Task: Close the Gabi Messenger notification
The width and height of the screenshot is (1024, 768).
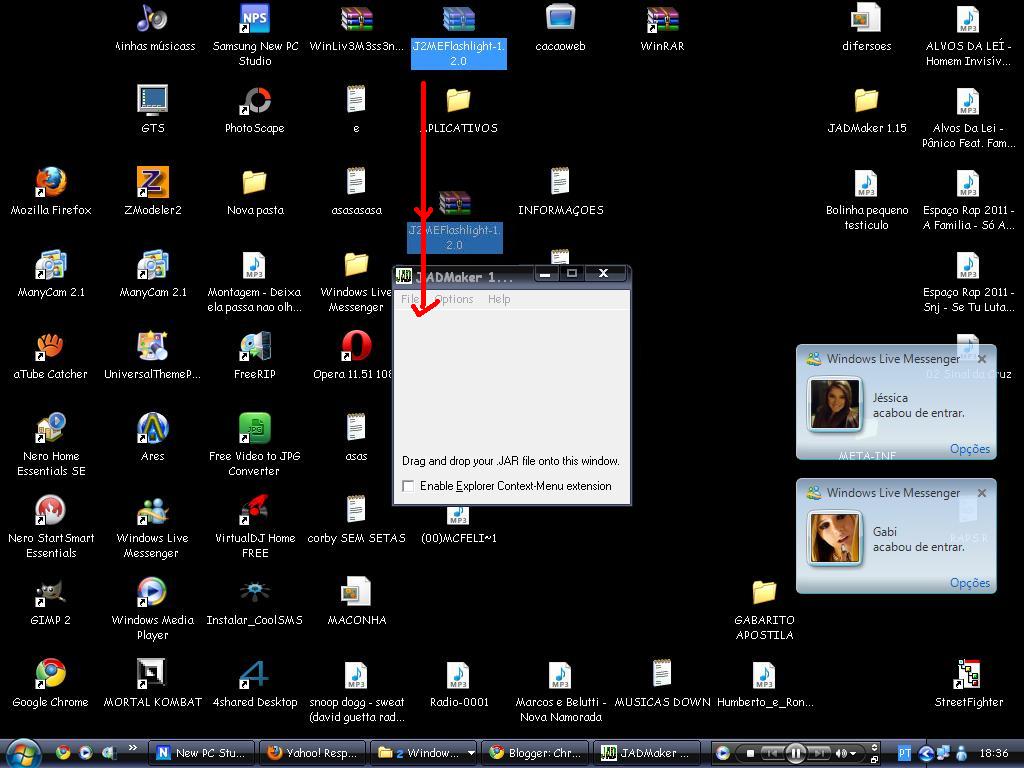Action: click(982, 493)
